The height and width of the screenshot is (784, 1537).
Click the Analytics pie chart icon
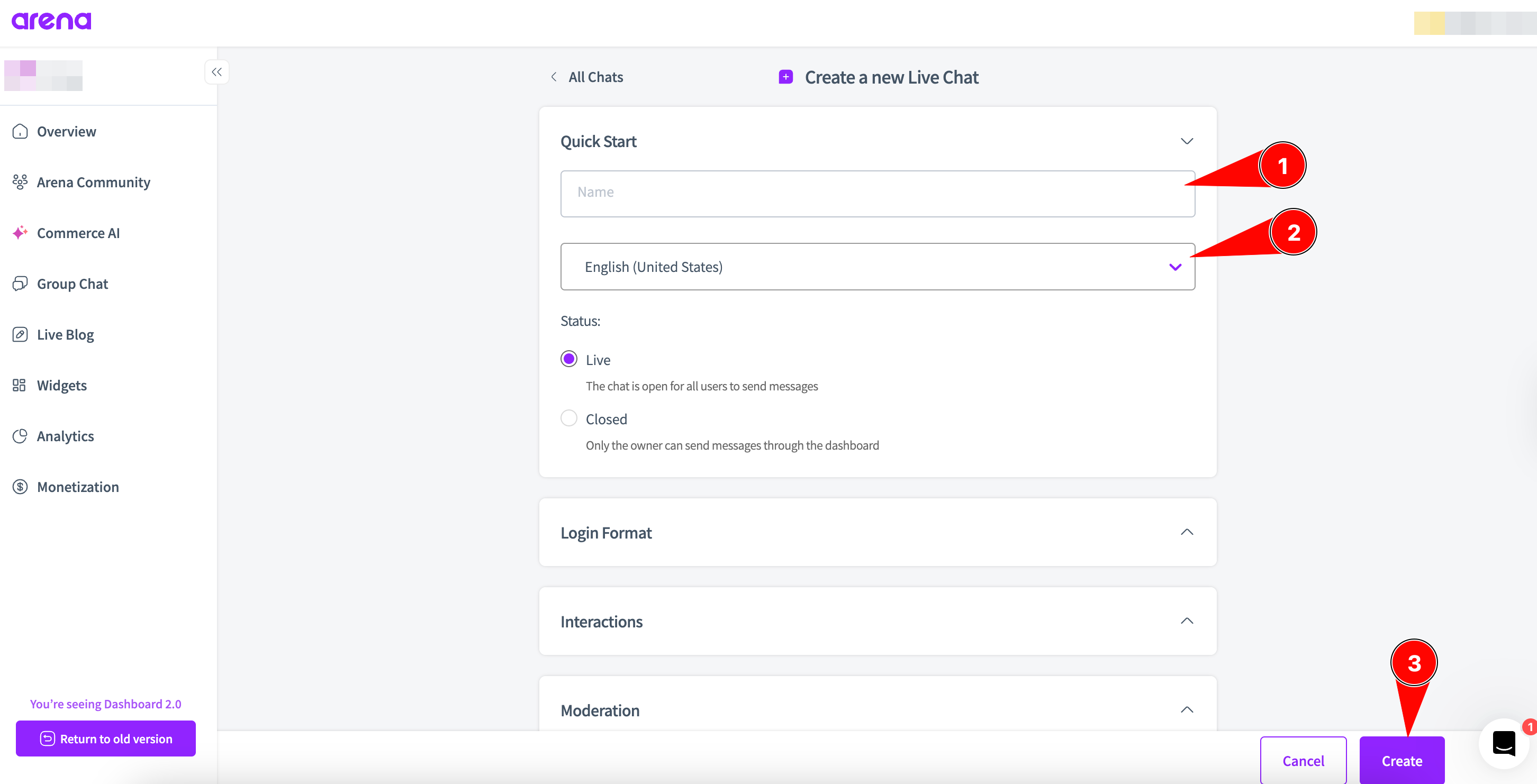tap(20, 436)
